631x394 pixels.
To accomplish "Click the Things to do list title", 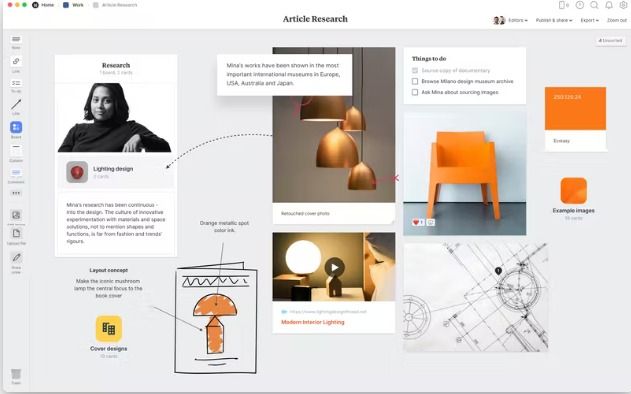I will point(429,59).
